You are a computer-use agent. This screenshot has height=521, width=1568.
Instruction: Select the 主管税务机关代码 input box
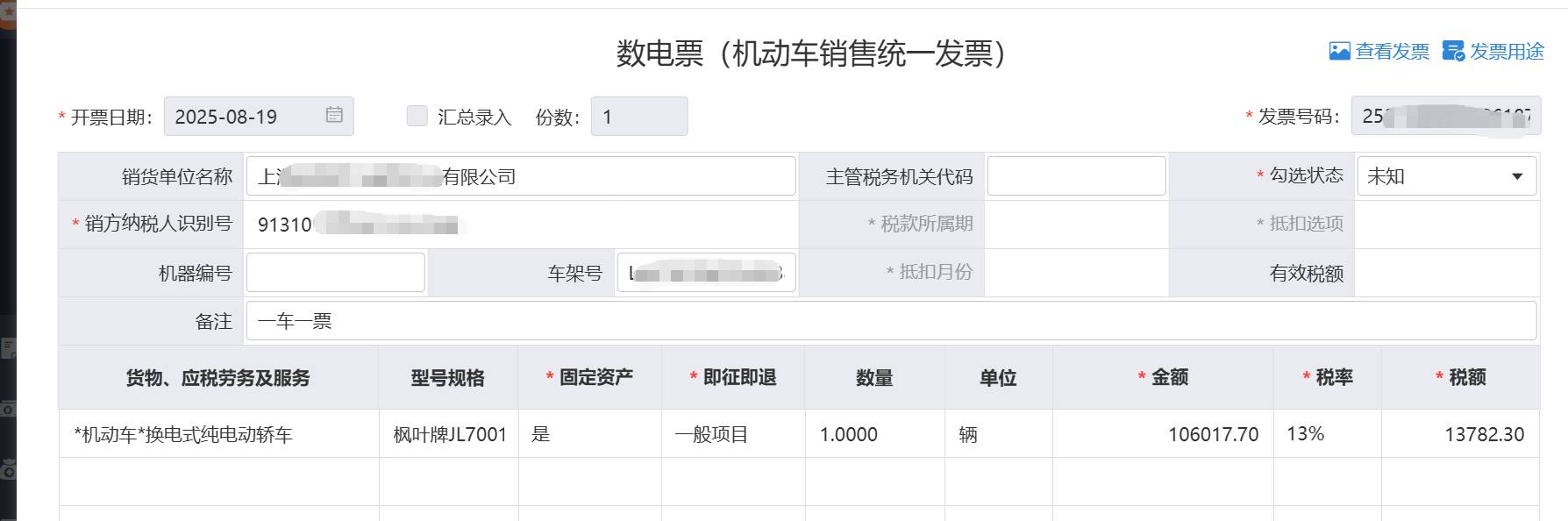pos(1076,176)
